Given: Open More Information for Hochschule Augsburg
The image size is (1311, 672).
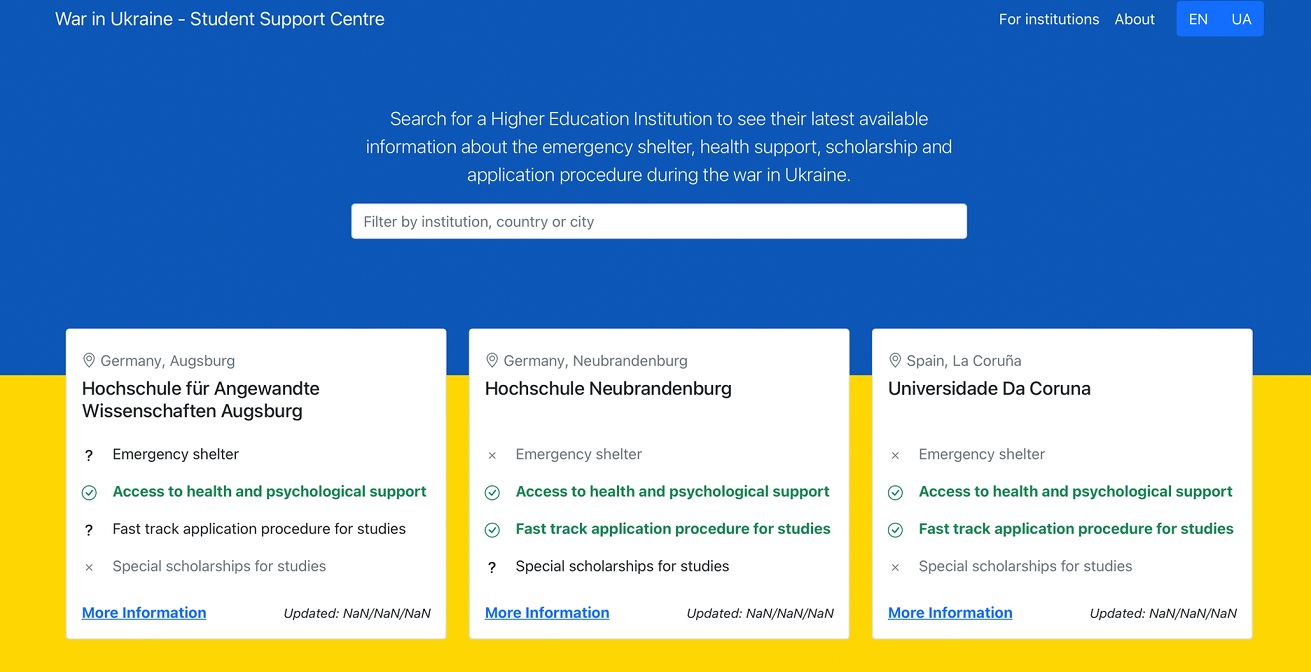Looking at the screenshot, I should (144, 613).
